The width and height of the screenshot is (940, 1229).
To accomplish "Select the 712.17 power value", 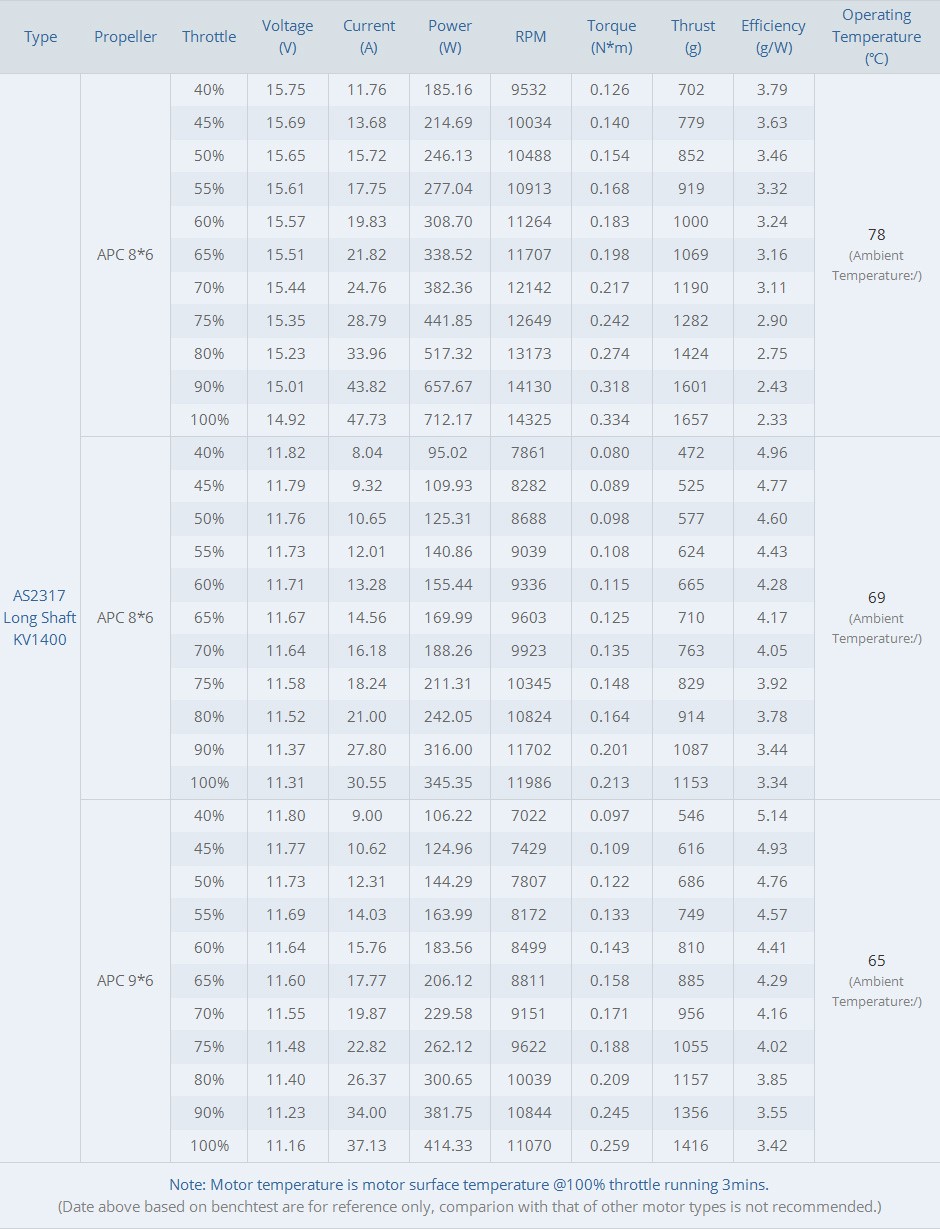I will pos(449,420).
